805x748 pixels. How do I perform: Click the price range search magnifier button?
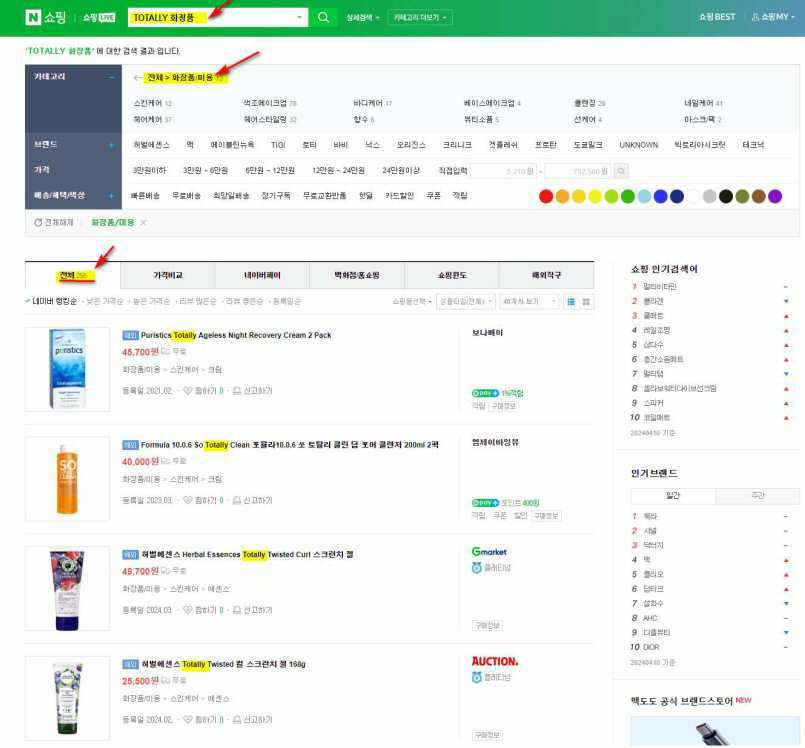(621, 171)
